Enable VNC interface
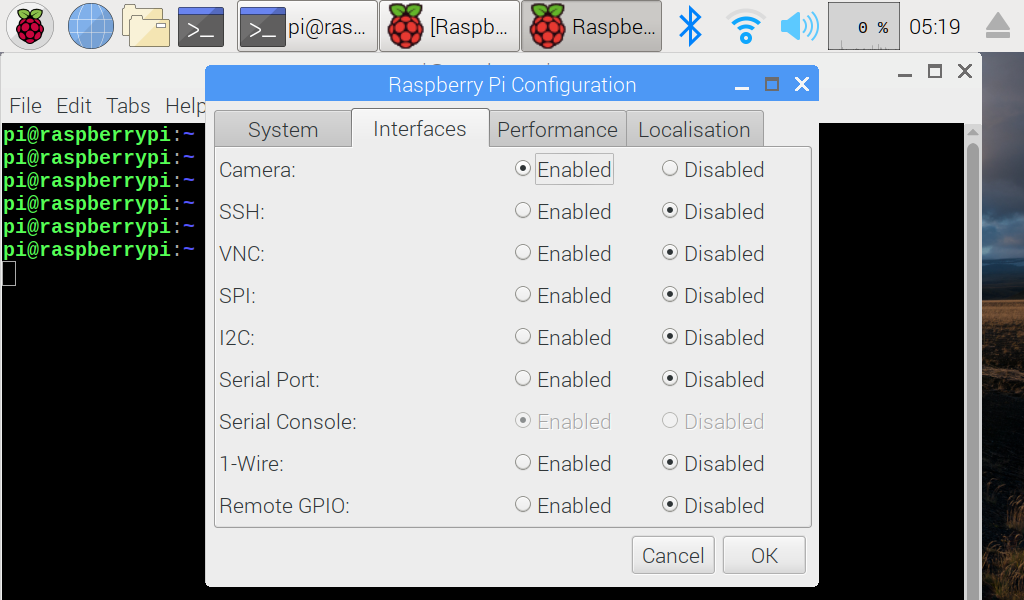The image size is (1024, 600). [523, 253]
